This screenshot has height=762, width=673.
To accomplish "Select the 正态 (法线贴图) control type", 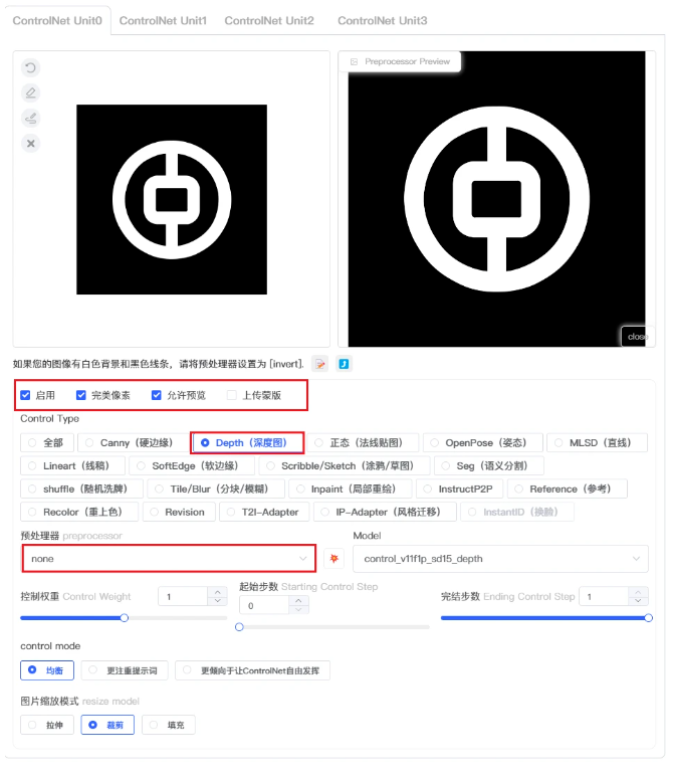I will tap(363, 443).
